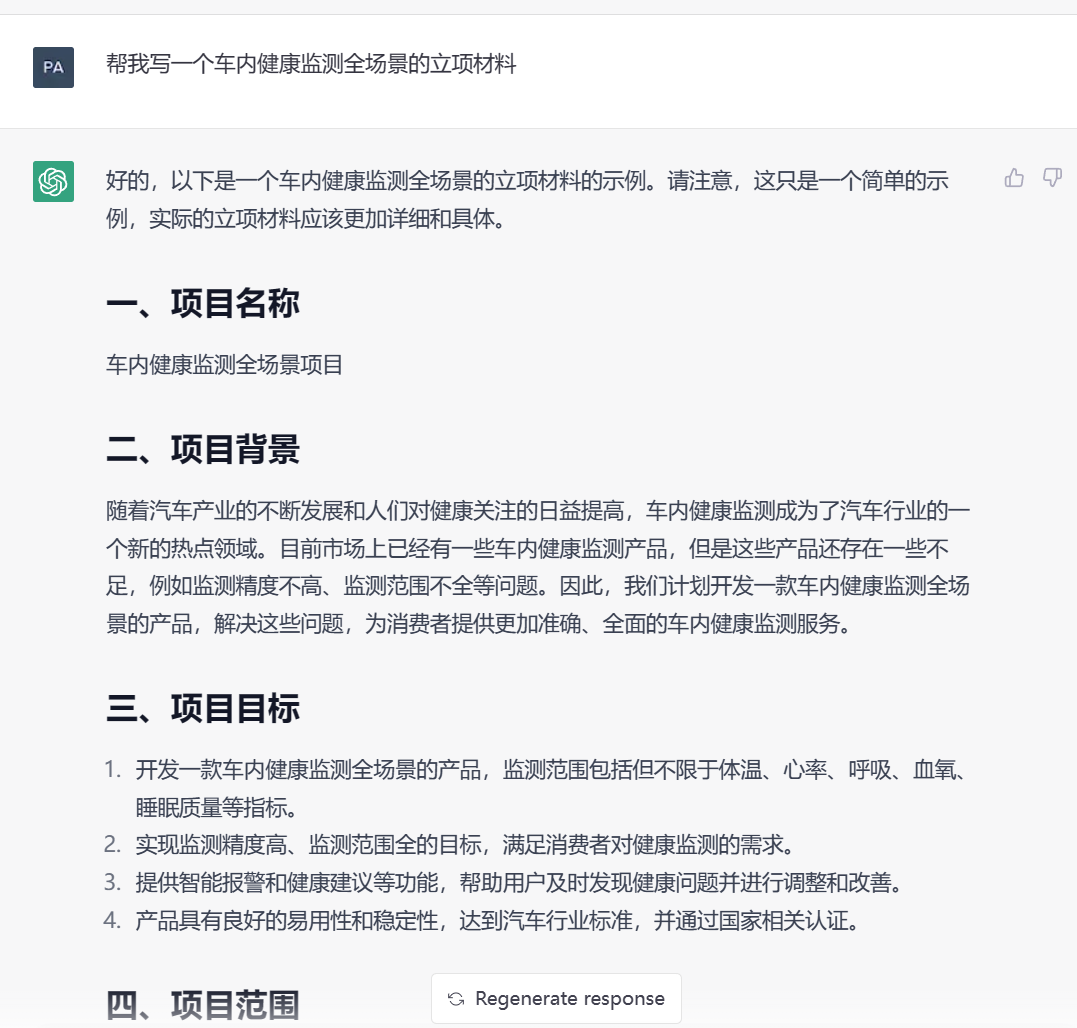Click the circular arrows regenerate icon
Viewport: 1077px width, 1028px height.
coord(456,999)
